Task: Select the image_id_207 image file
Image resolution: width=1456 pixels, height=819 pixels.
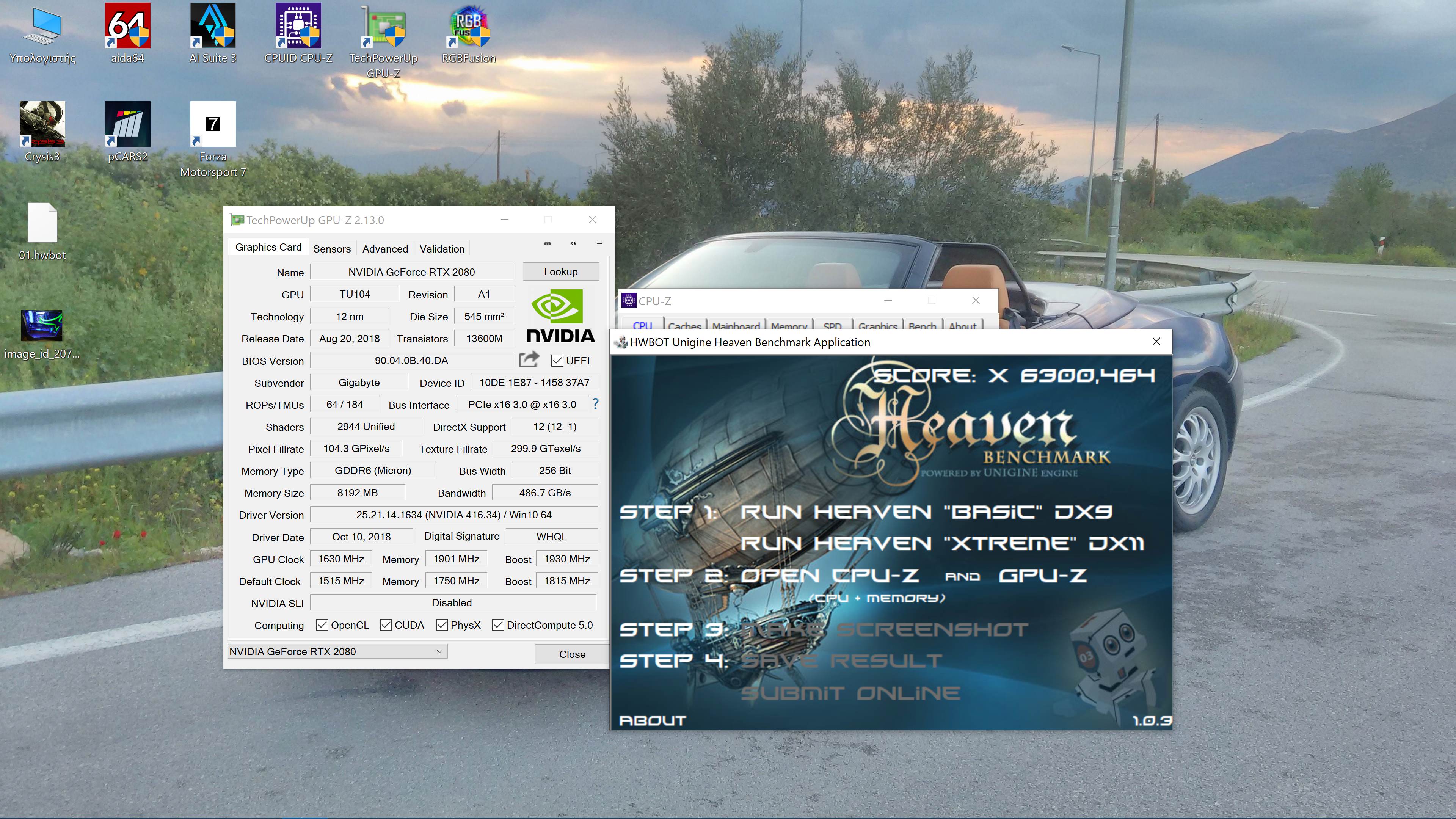Action: pos(42,334)
